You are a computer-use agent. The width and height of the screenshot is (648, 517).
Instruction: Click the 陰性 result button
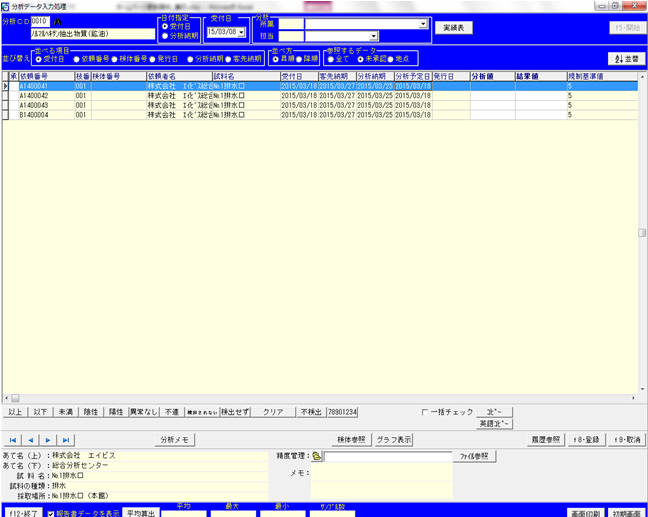point(91,412)
